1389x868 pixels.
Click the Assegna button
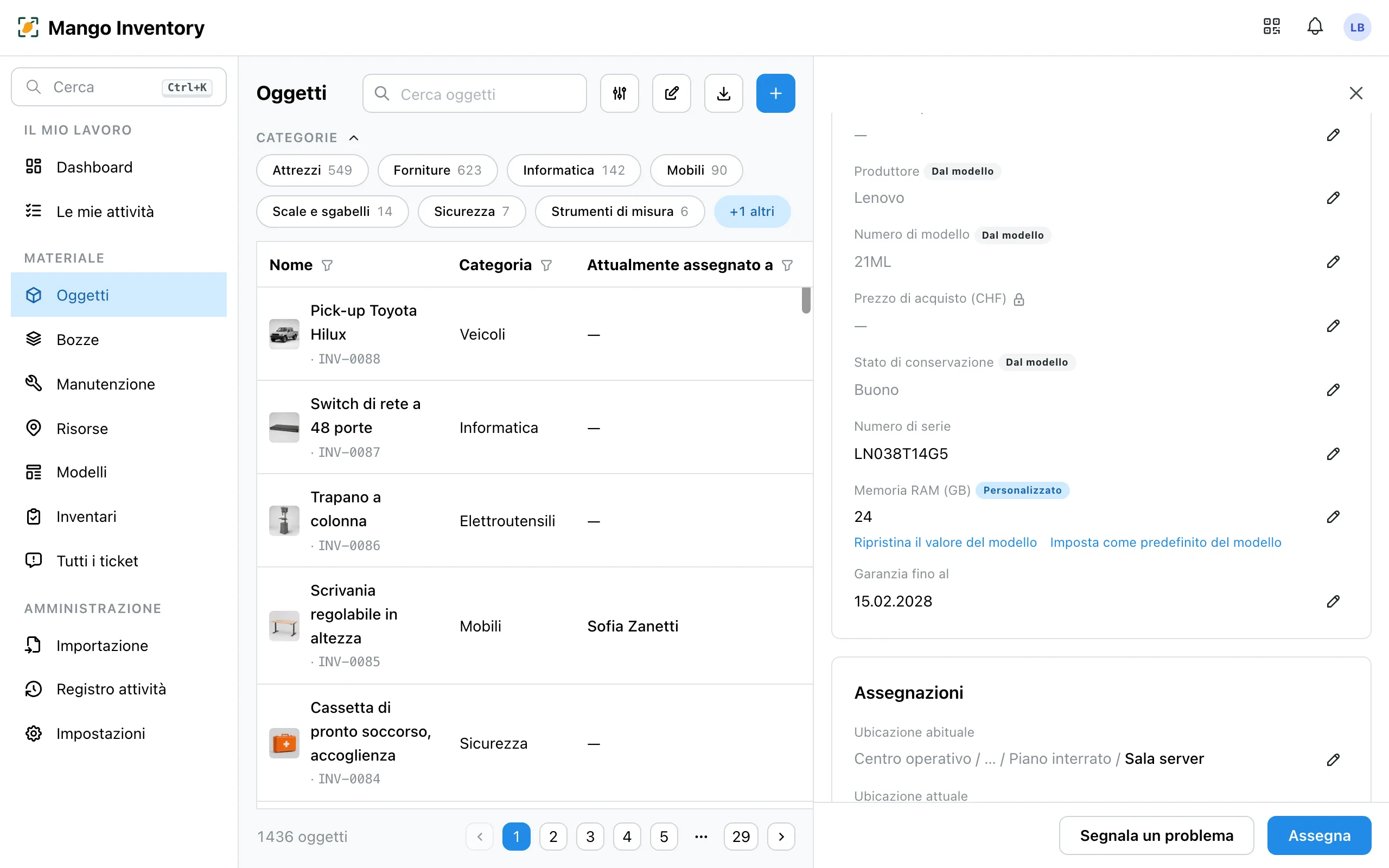(x=1319, y=835)
